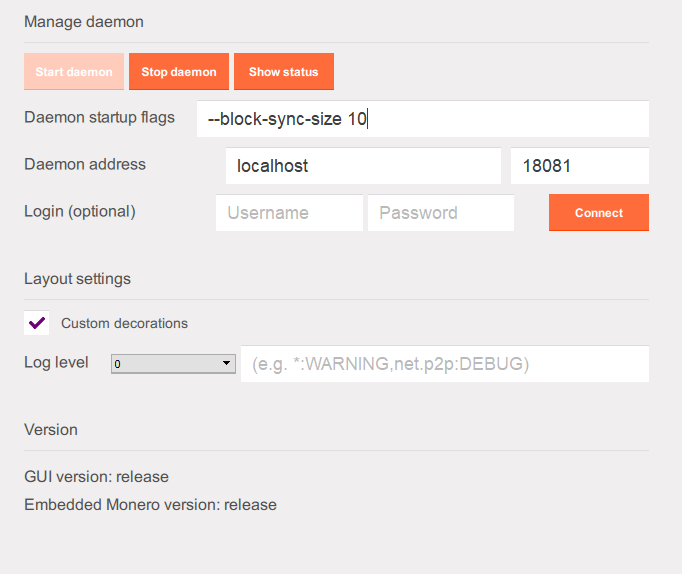This screenshot has height=574, width=682.
Task: Click the GUI version: release text
Action: click(97, 477)
